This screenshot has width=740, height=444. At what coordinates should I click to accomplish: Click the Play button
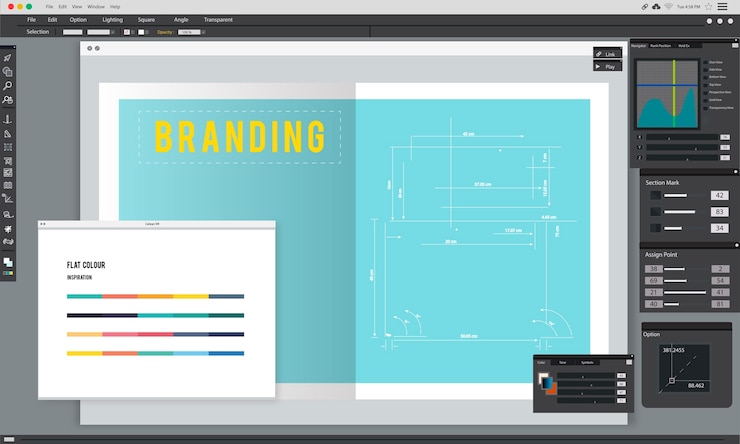[x=607, y=67]
